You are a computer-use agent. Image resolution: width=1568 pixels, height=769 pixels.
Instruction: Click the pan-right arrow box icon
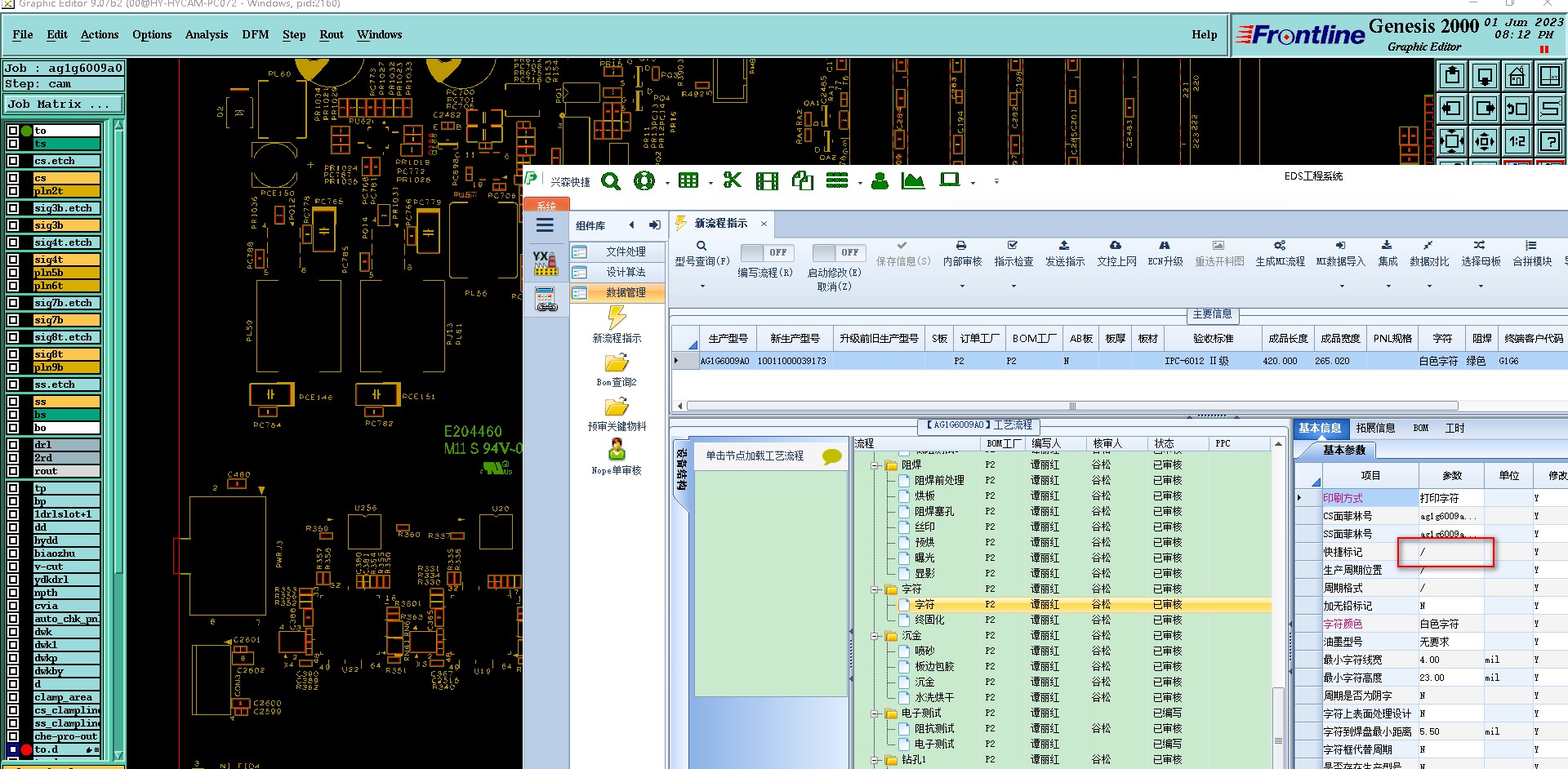tap(1484, 109)
